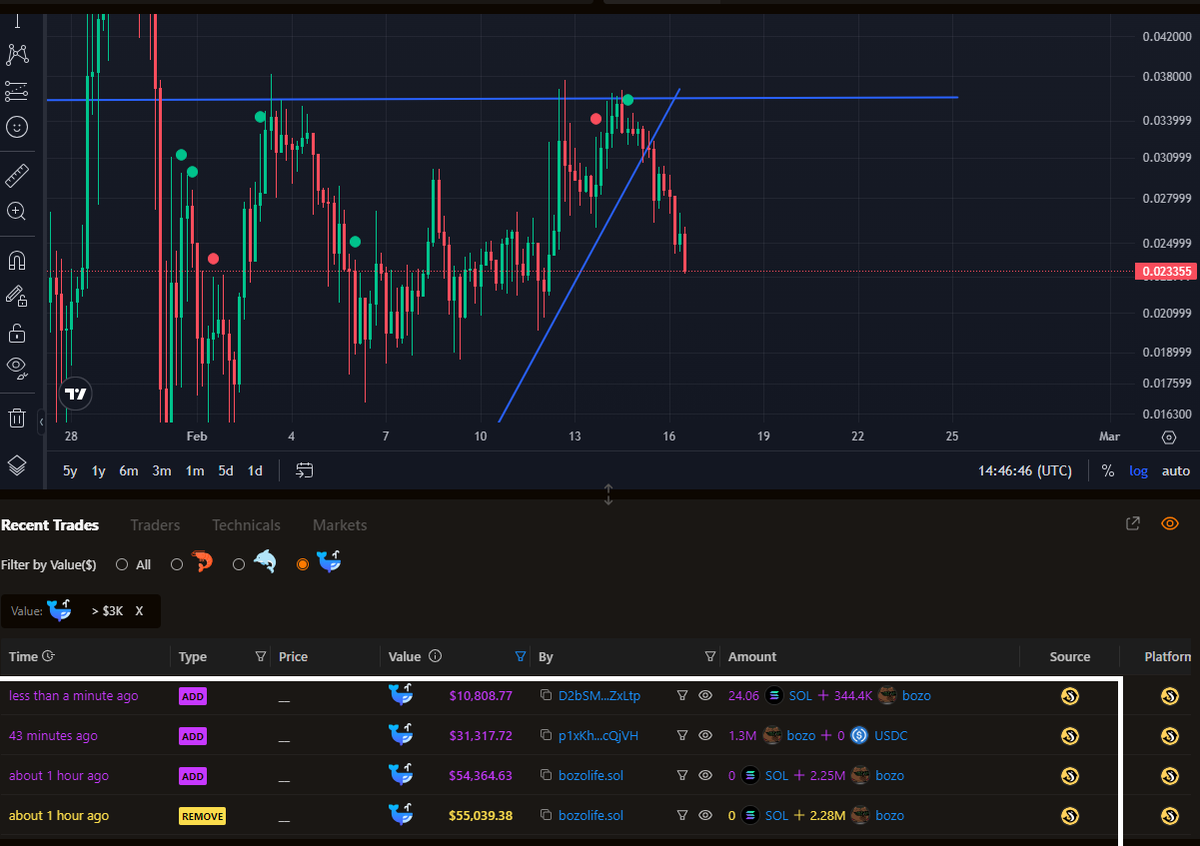Hide all drawings with chart eye icon
1200x846 pixels.
pyautogui.click(x=17, y=367)
